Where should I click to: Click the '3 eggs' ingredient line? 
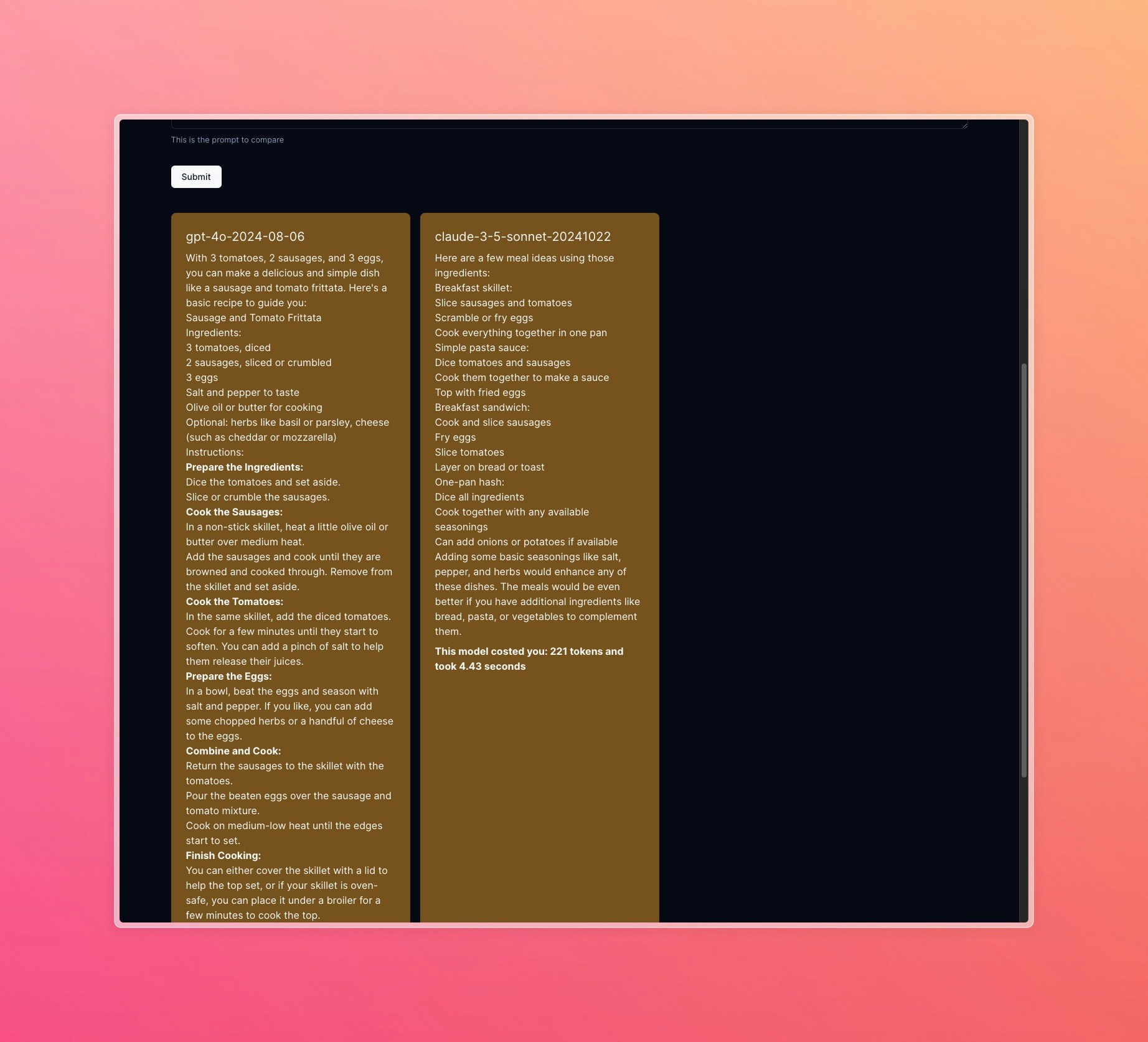(202, 377)
